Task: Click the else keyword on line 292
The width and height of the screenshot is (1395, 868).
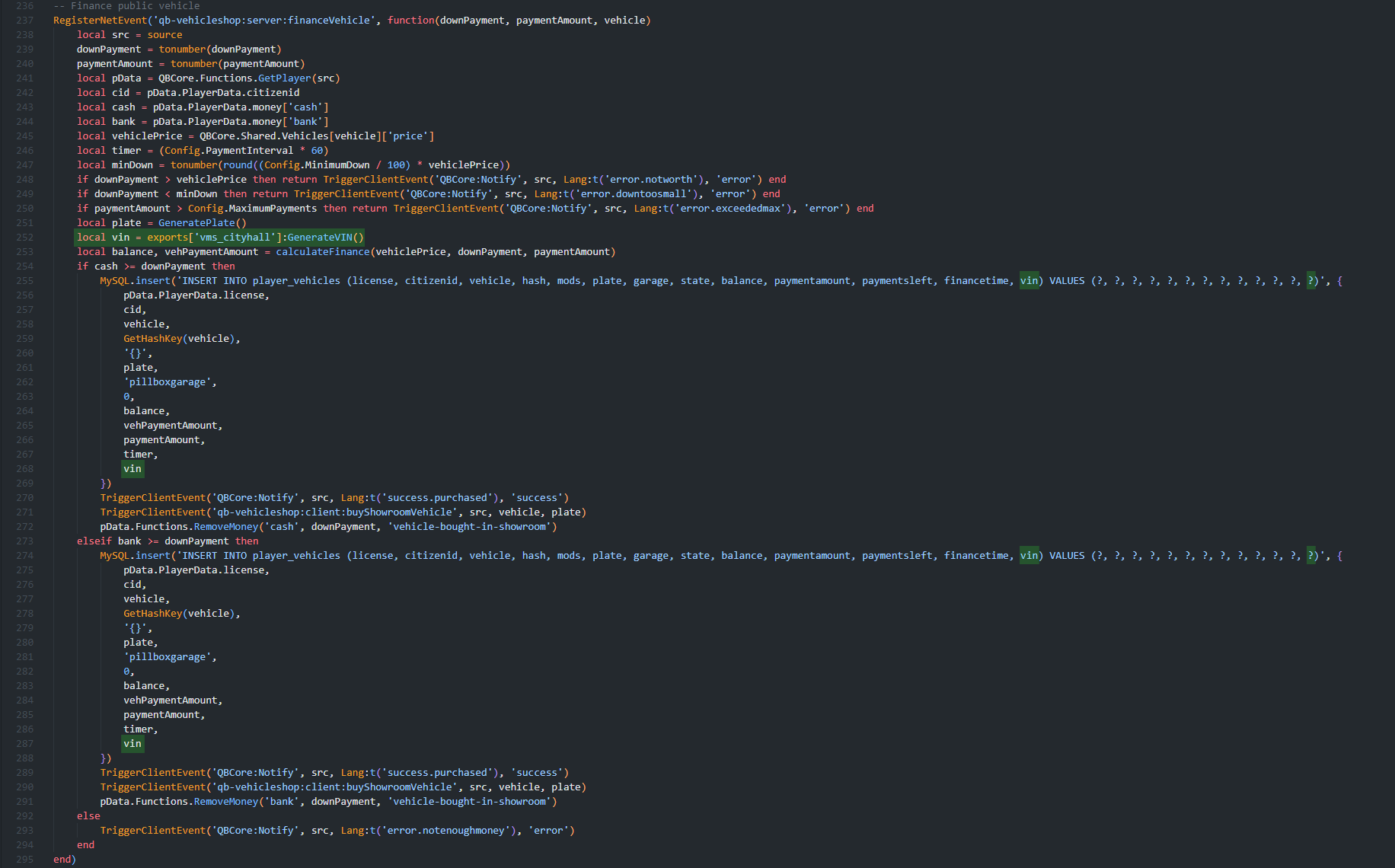Action: pyautogui.click(x=88, y=816)
